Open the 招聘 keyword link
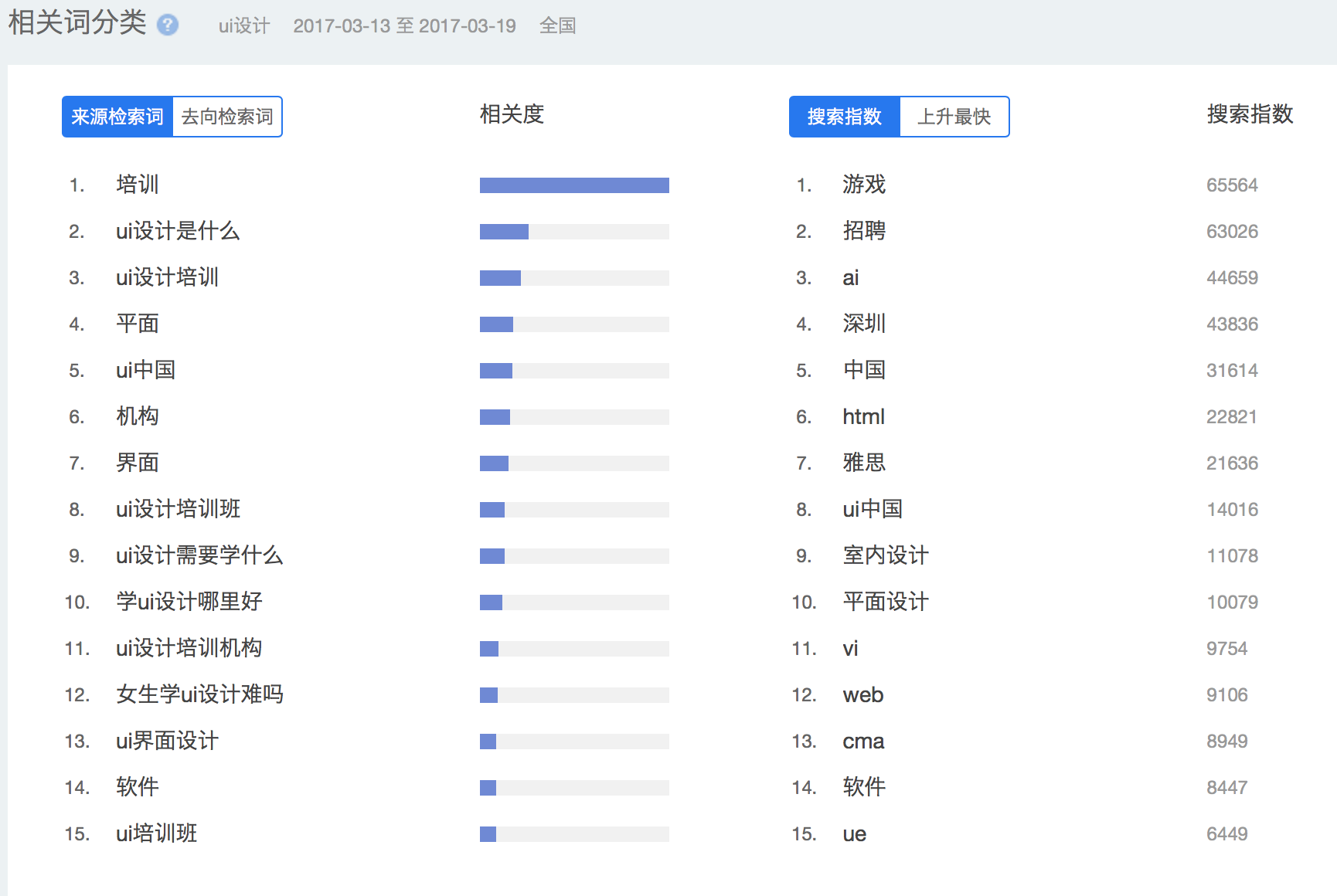 point(864,231)
